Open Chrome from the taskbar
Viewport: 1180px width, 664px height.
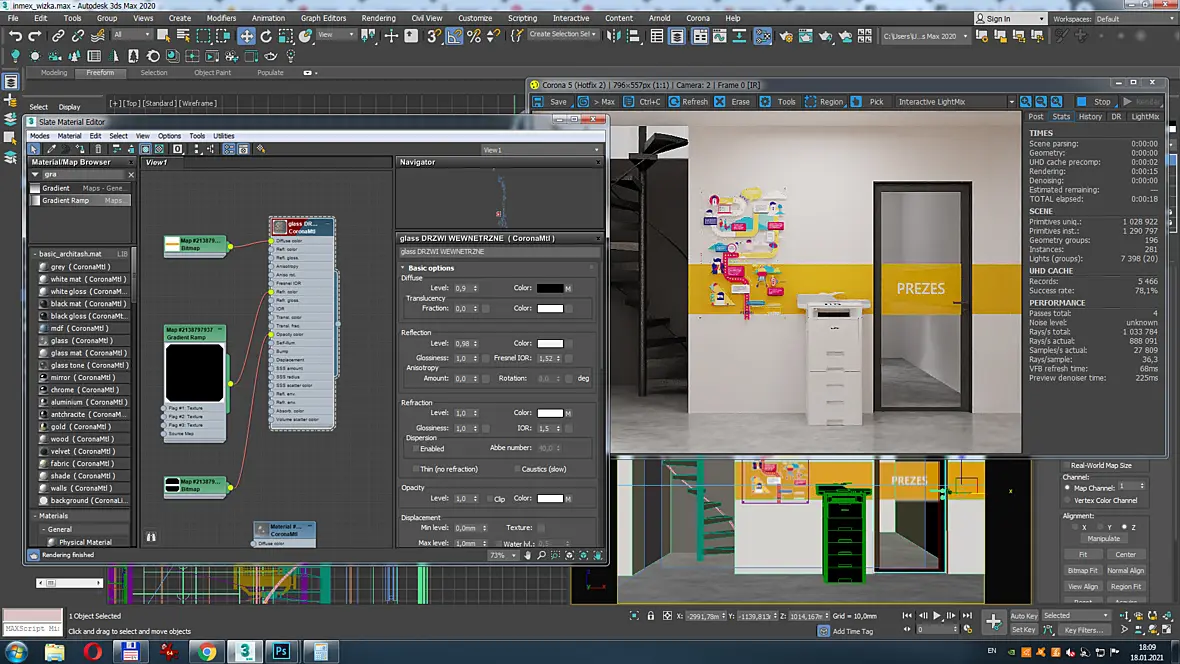tap(207, 651)
